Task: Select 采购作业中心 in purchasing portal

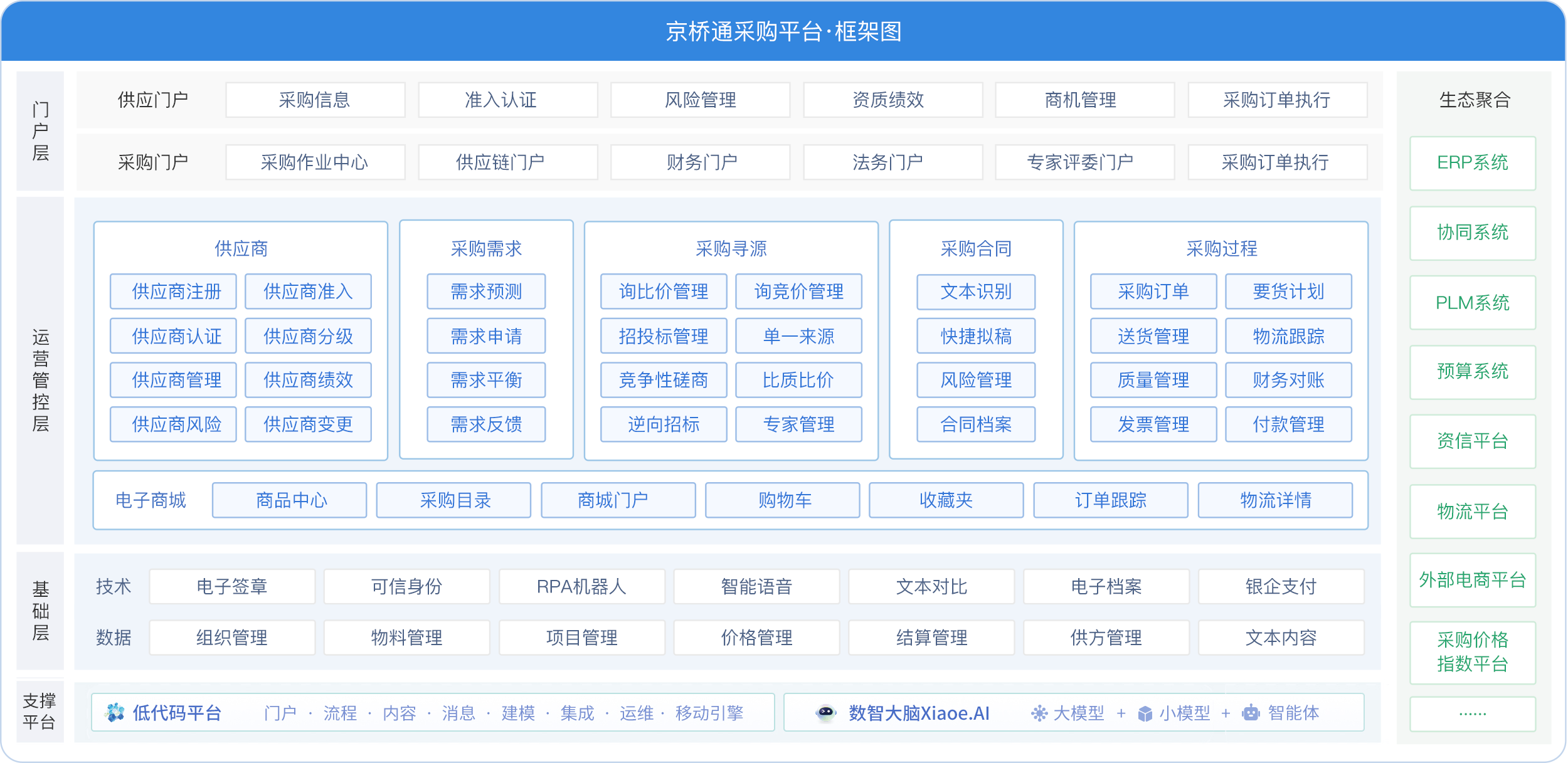Action: tap(315, 163)
